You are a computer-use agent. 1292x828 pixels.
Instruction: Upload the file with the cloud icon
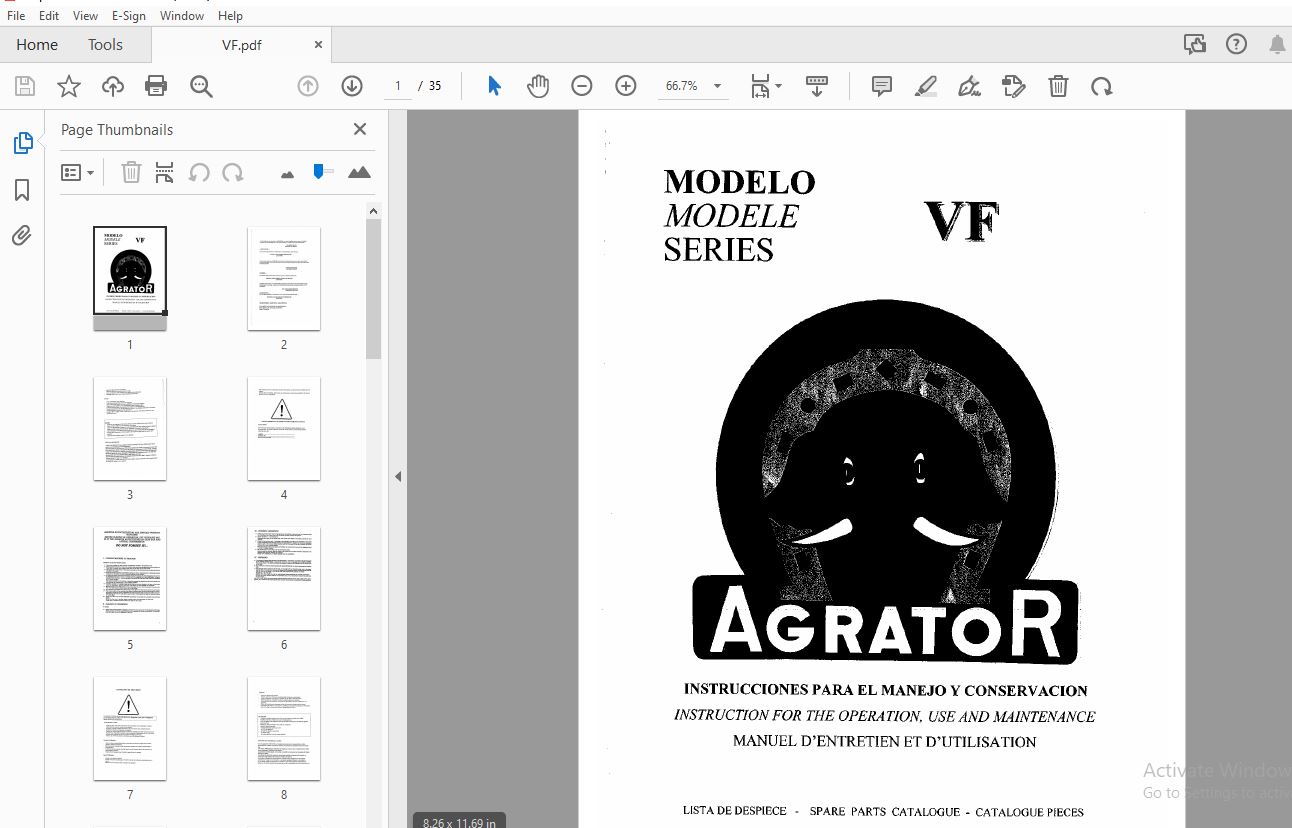pyautogui.click(x=113, y=86)
